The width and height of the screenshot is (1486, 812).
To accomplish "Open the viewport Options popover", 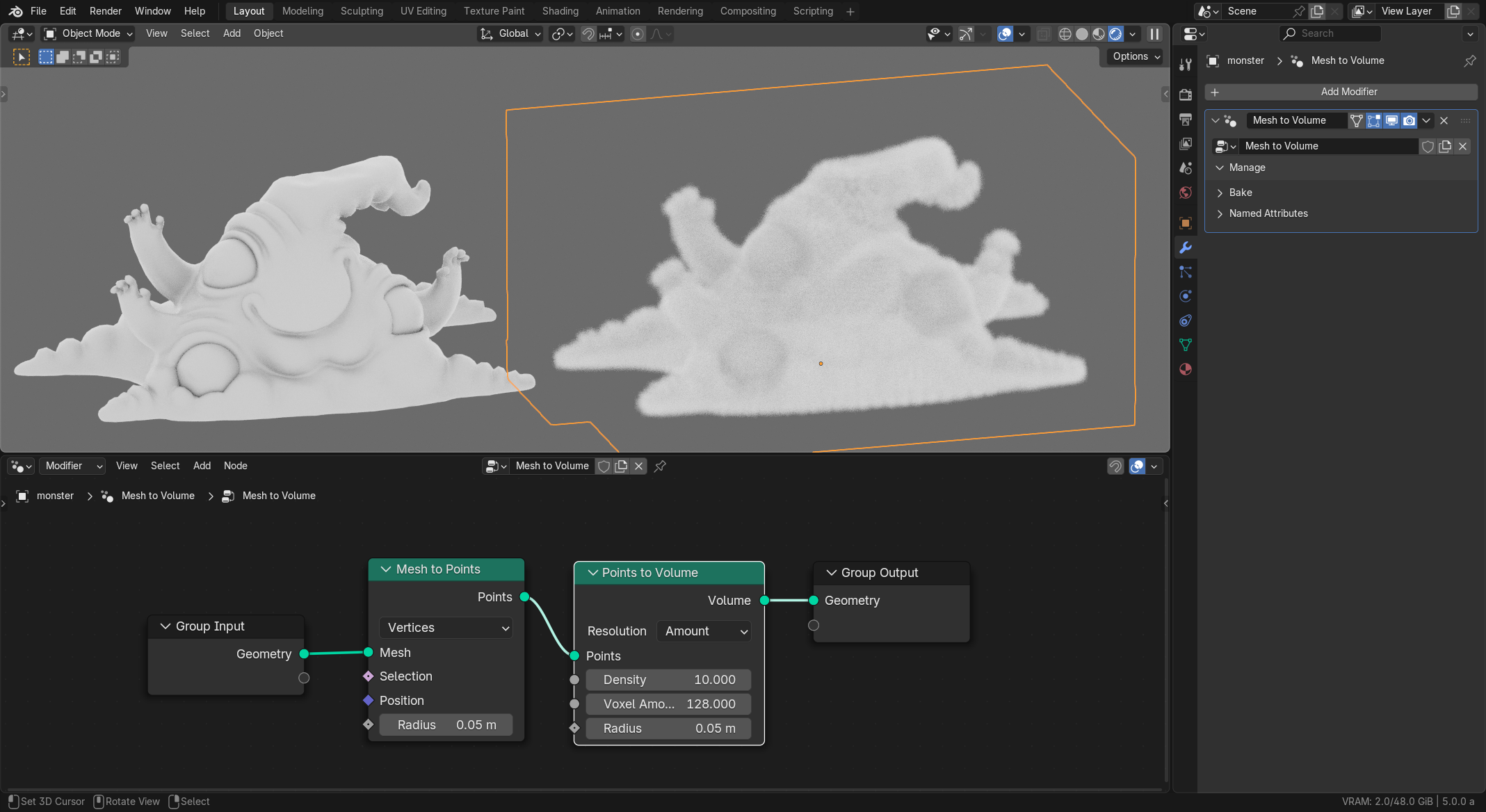I will tap(1136, 56).
